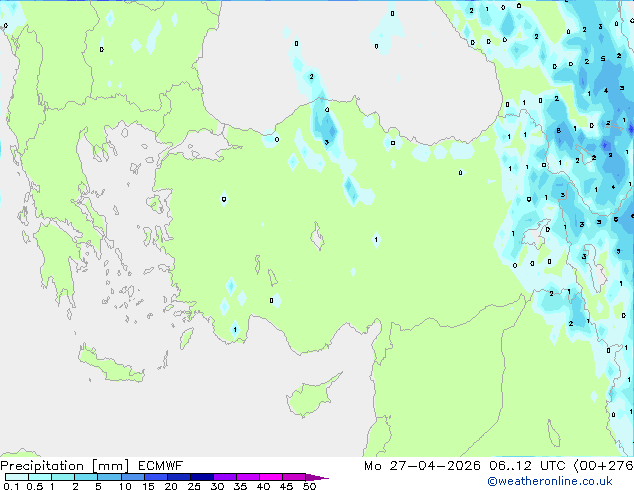Click the 25–30 mm navy legend swatch
This screenshot has height=490, width=634.
(x=202, y=477)
